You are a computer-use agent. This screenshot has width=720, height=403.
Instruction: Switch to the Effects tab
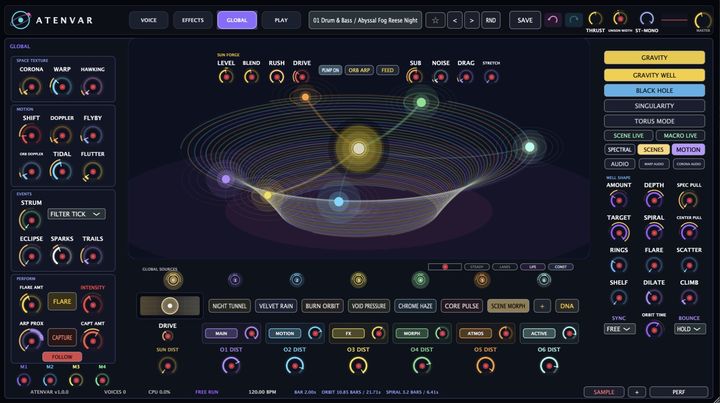192,20
